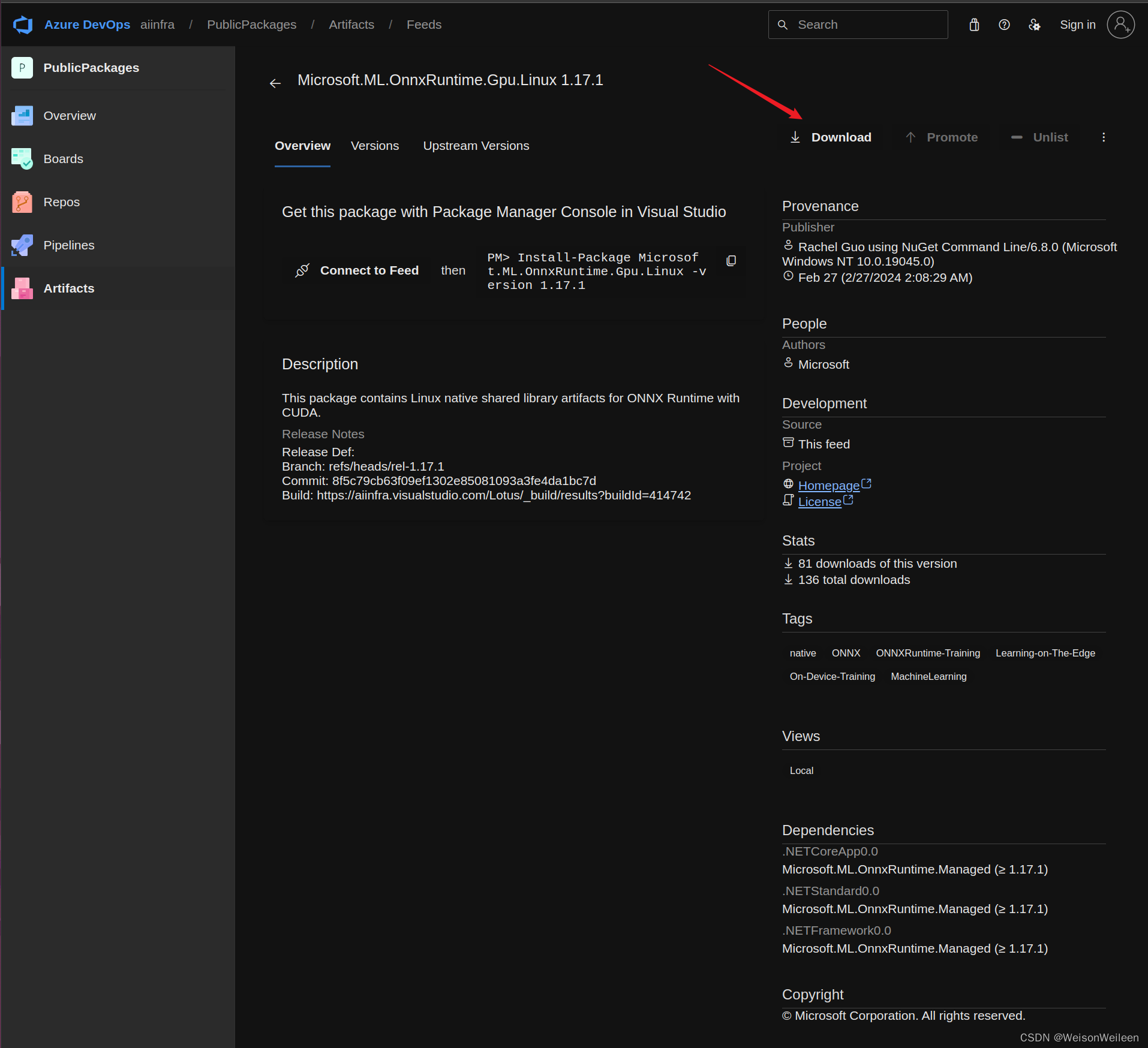
Task: Open the Azure DevOps home link
Action: click(x=87, y=25)
